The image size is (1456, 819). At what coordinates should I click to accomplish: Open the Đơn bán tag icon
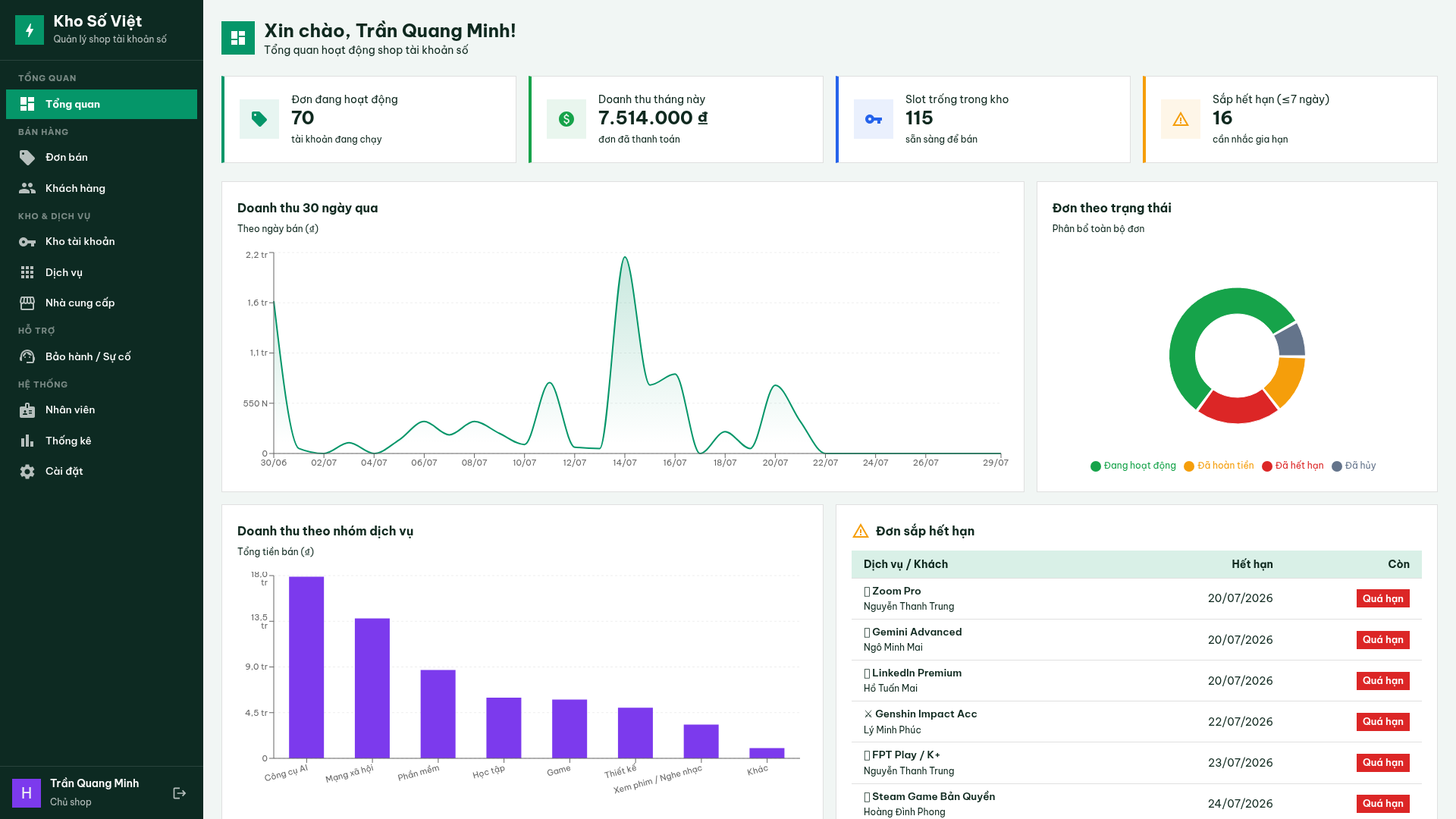pos(27,157)
